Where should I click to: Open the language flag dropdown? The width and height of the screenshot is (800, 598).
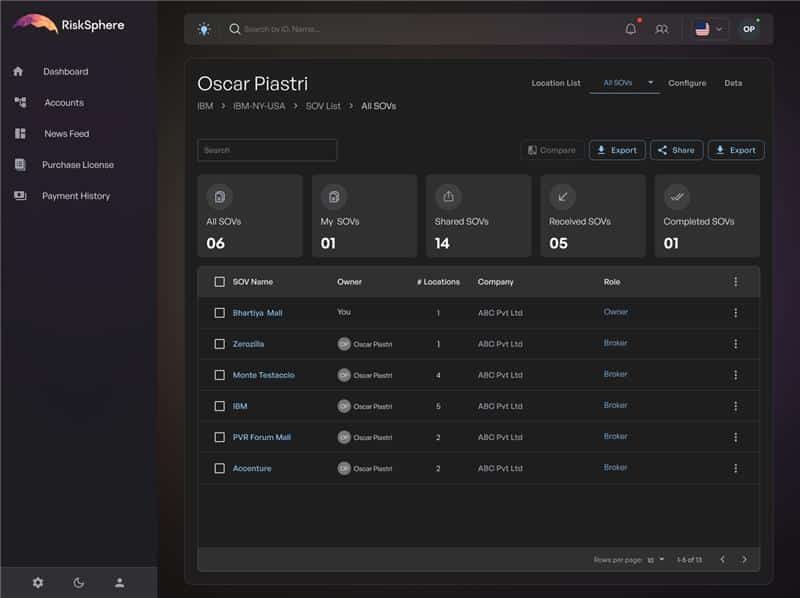pyautogui.click(x=708, y=29)
